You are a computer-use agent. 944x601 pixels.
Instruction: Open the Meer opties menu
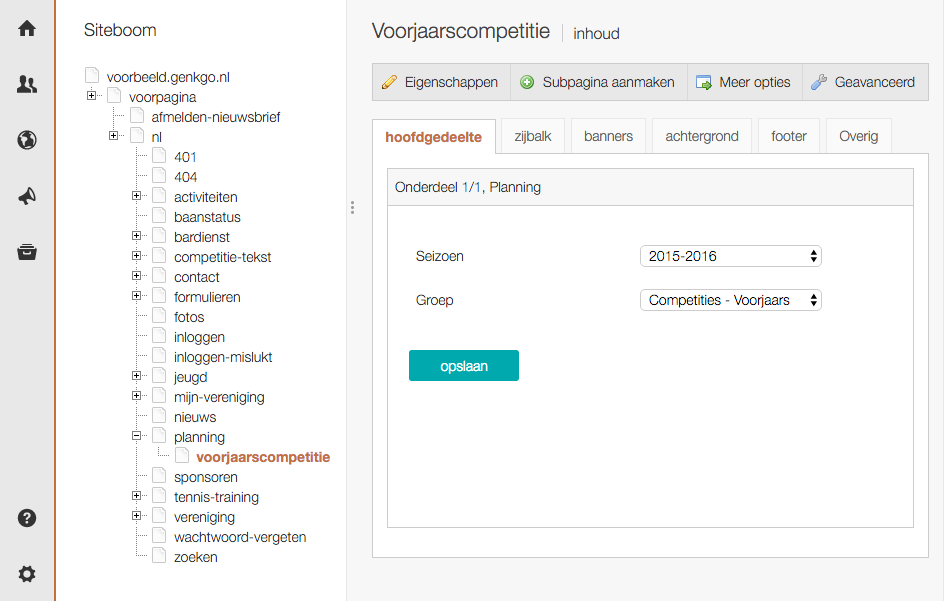(x=744, y=83)
